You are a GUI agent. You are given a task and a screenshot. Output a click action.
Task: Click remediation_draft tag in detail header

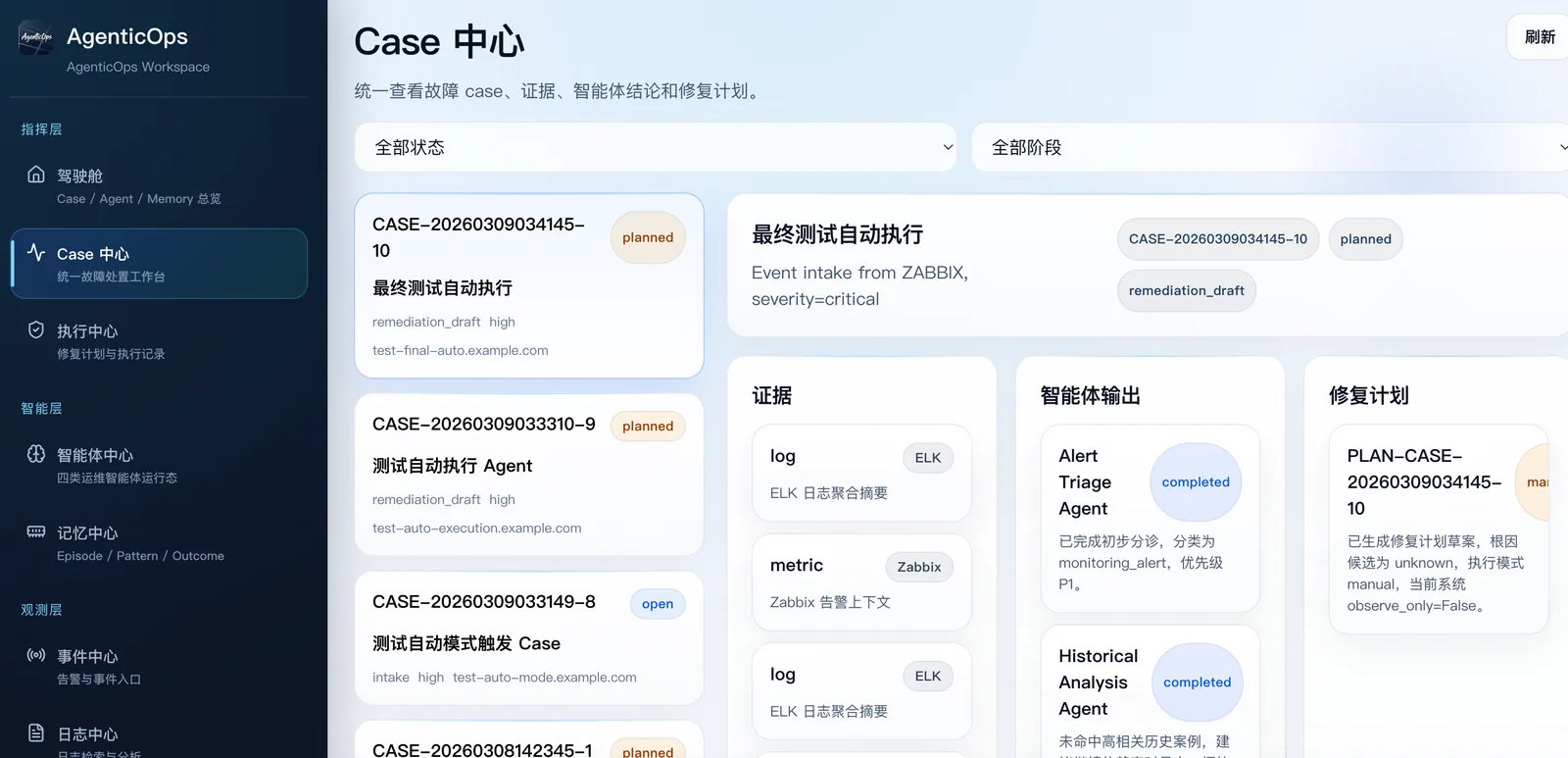point(1186,290)
